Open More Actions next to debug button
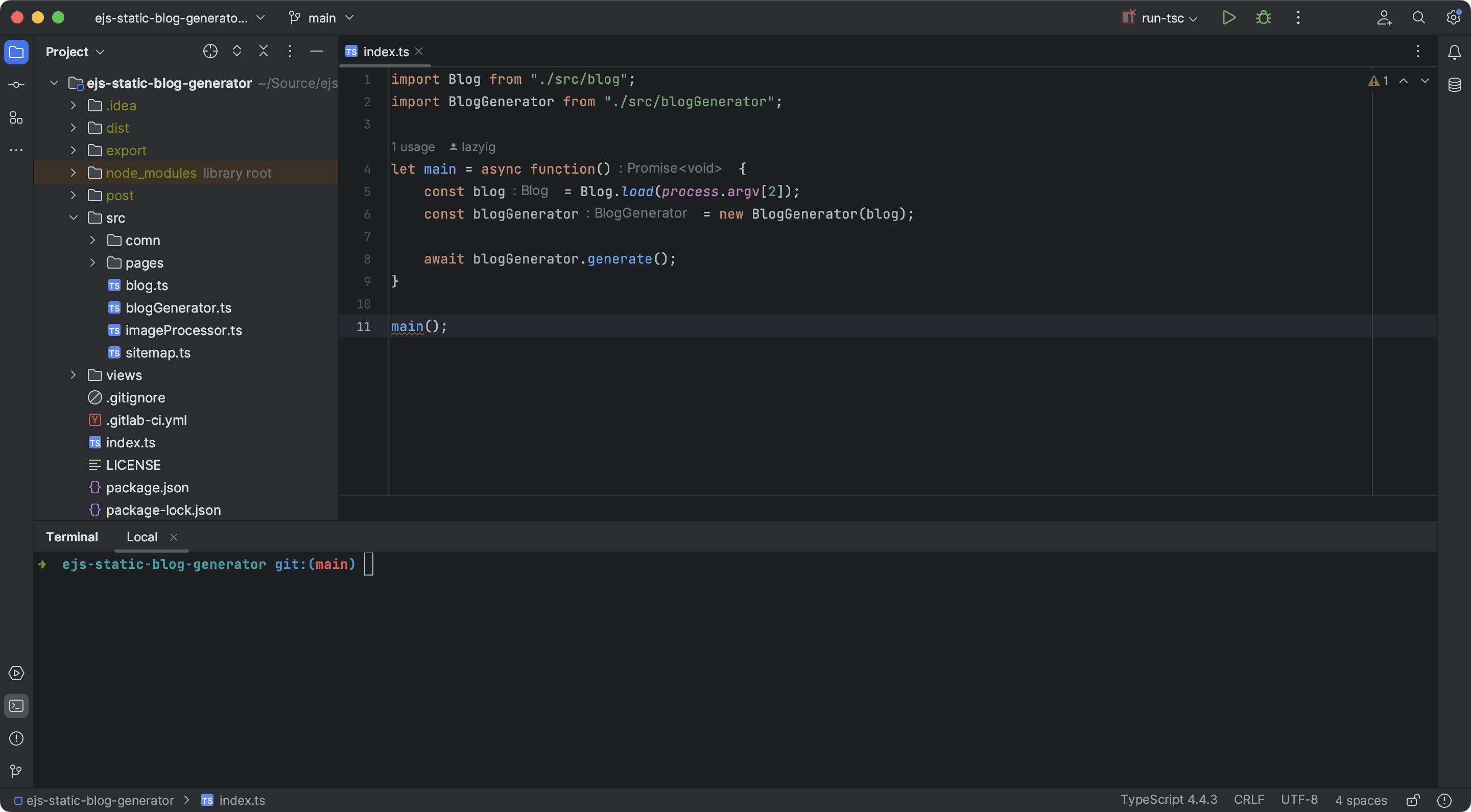This screenshot has height=812, width=1471. coord(1298,18)
